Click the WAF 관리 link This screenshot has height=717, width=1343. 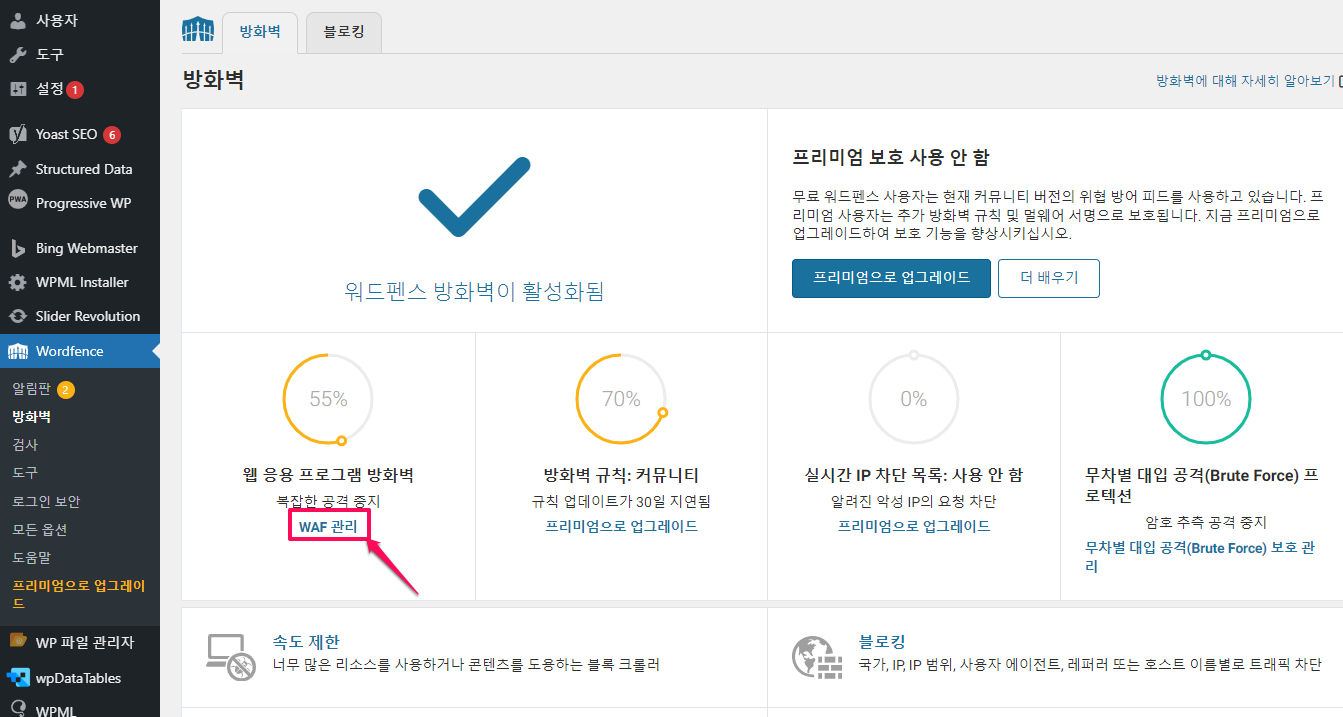point(328,526)
